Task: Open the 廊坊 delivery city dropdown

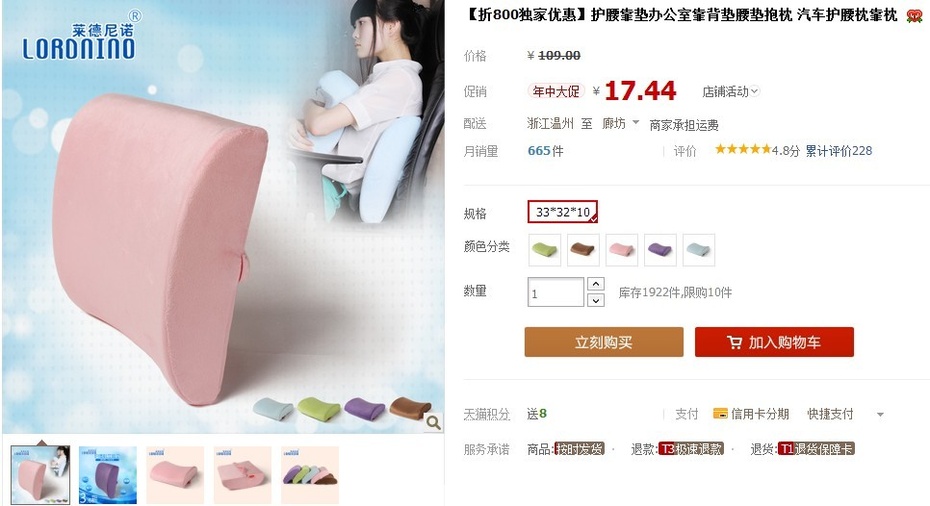Action: [x=620, y=123]
